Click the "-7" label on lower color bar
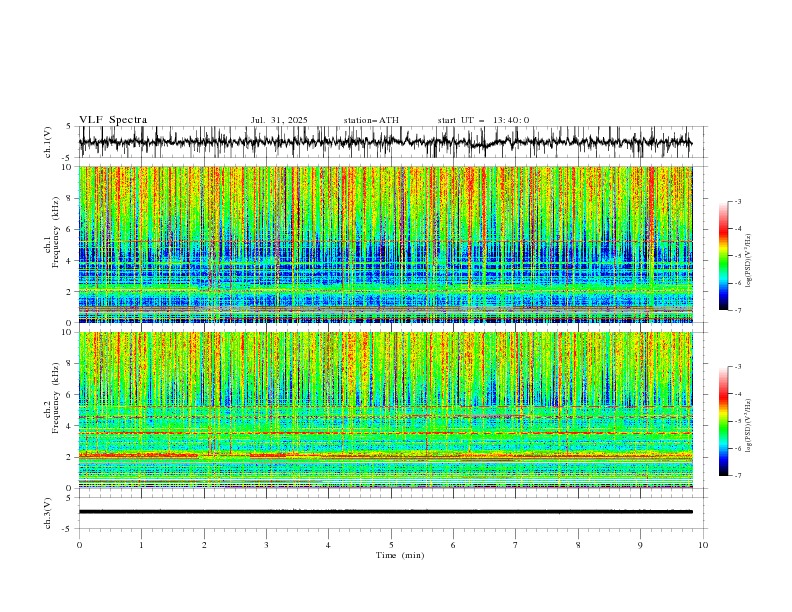 [738, 475]
